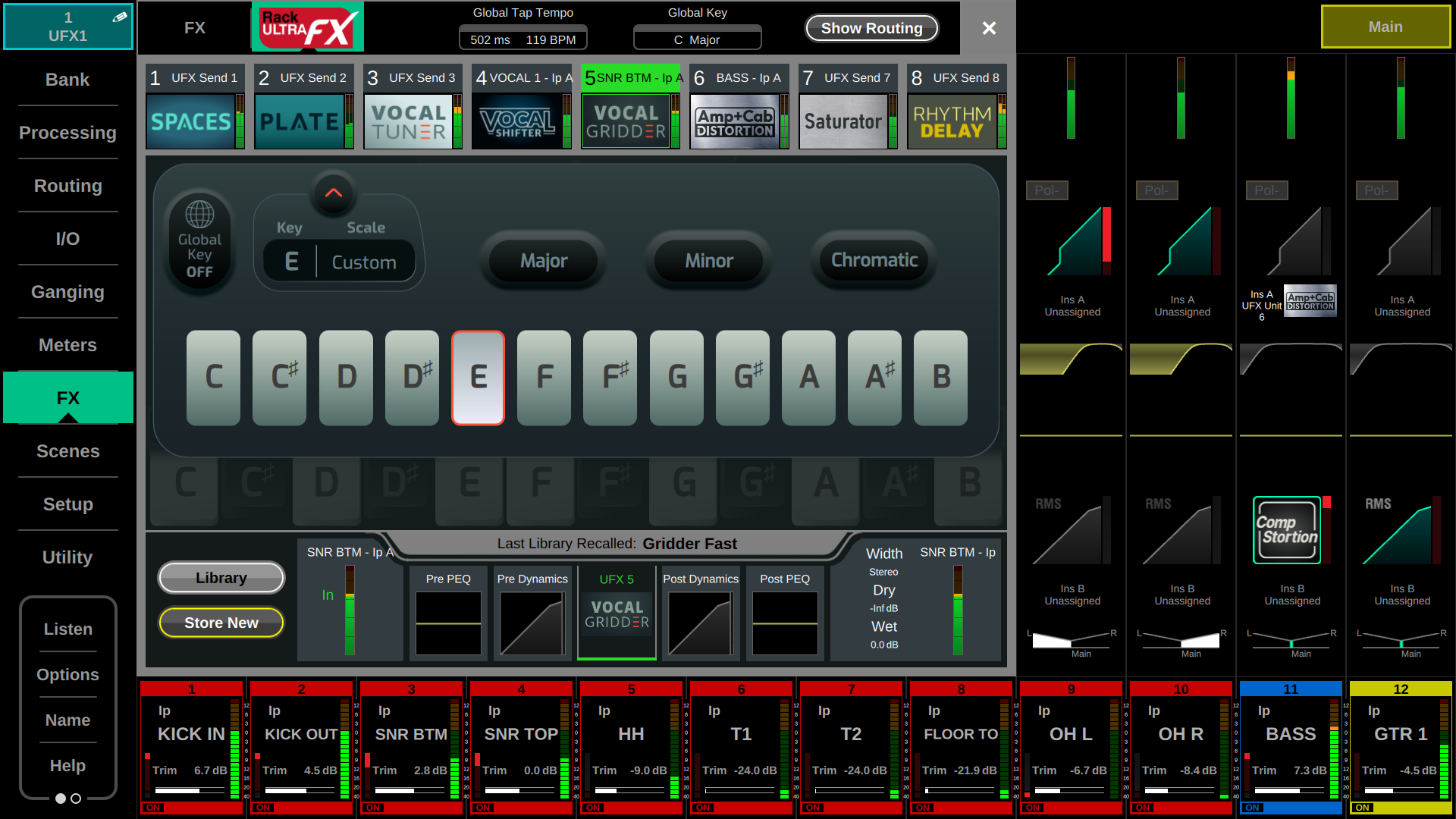Open the PLATE reverb unit
The width and height of the screenshot is (1456, 819).
(299, 121)
